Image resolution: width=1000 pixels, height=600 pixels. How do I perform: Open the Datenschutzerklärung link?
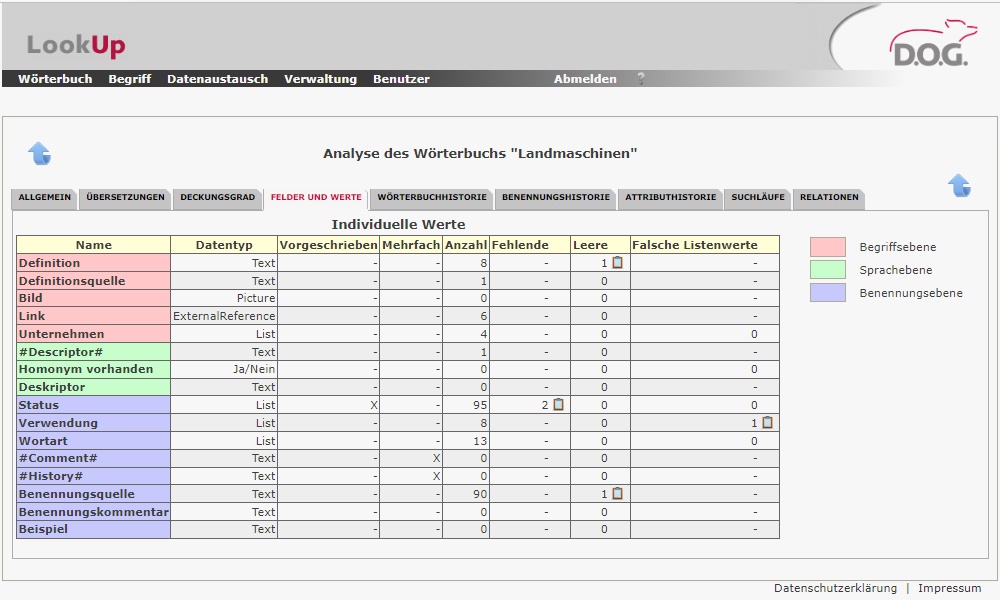point(835,588)
